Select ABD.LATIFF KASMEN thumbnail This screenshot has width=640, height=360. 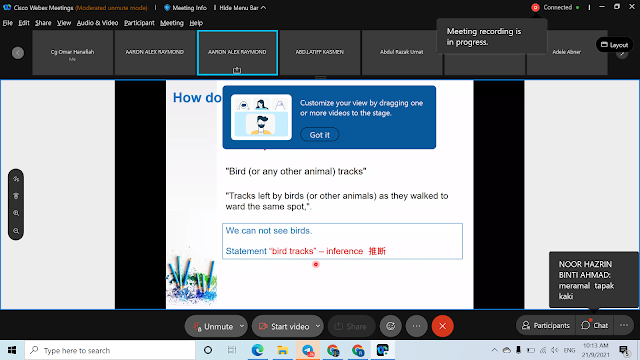coord(320,53)
